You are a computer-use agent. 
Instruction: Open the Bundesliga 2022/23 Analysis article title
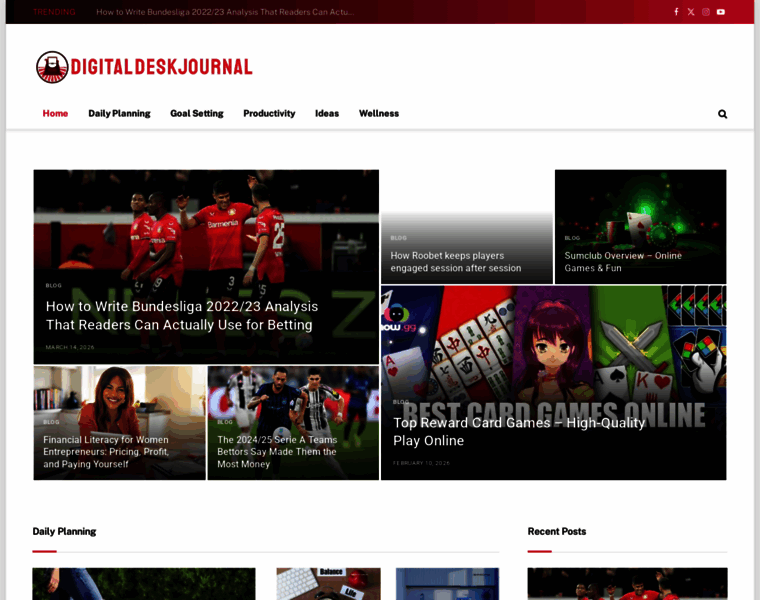(181, 315)
